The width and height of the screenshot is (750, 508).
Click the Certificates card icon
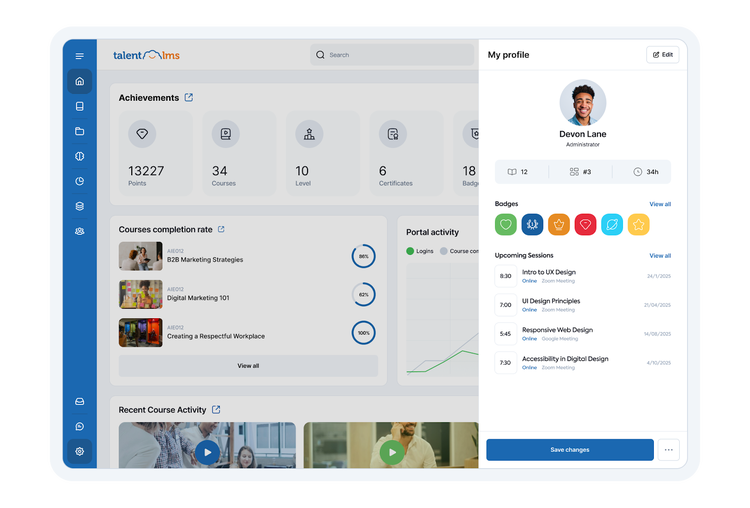393,134
